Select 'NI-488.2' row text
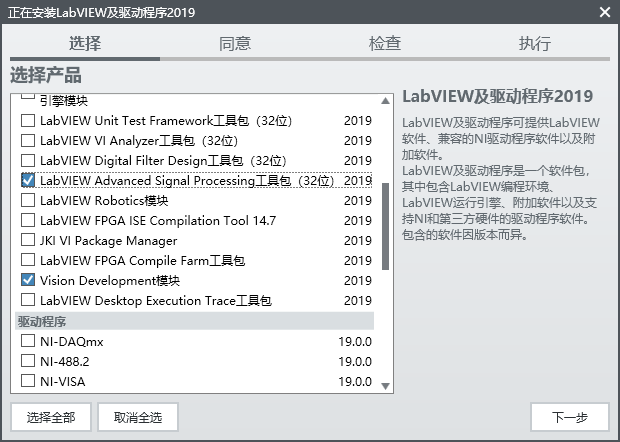The width and height of the screenshot is (620, 442). click(64, 361)
